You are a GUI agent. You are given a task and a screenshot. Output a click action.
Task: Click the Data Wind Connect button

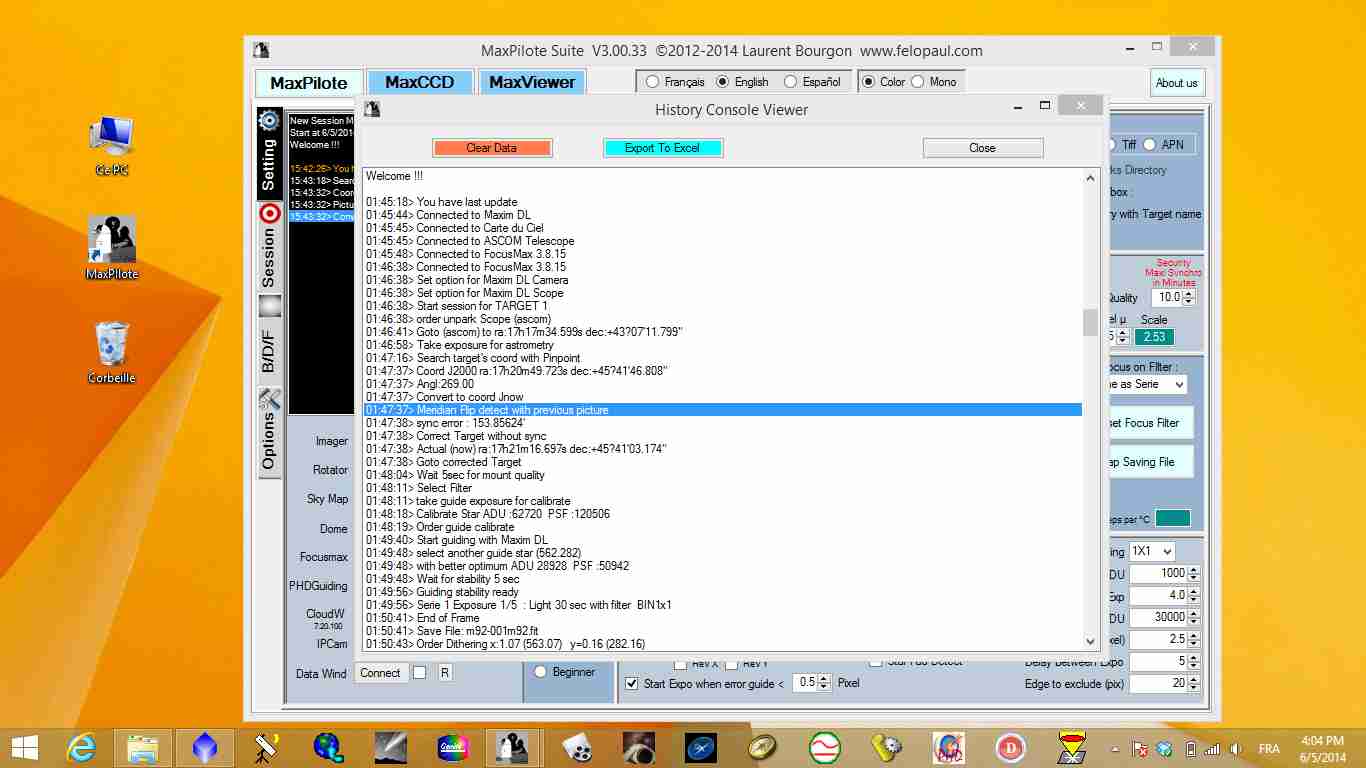380,673
